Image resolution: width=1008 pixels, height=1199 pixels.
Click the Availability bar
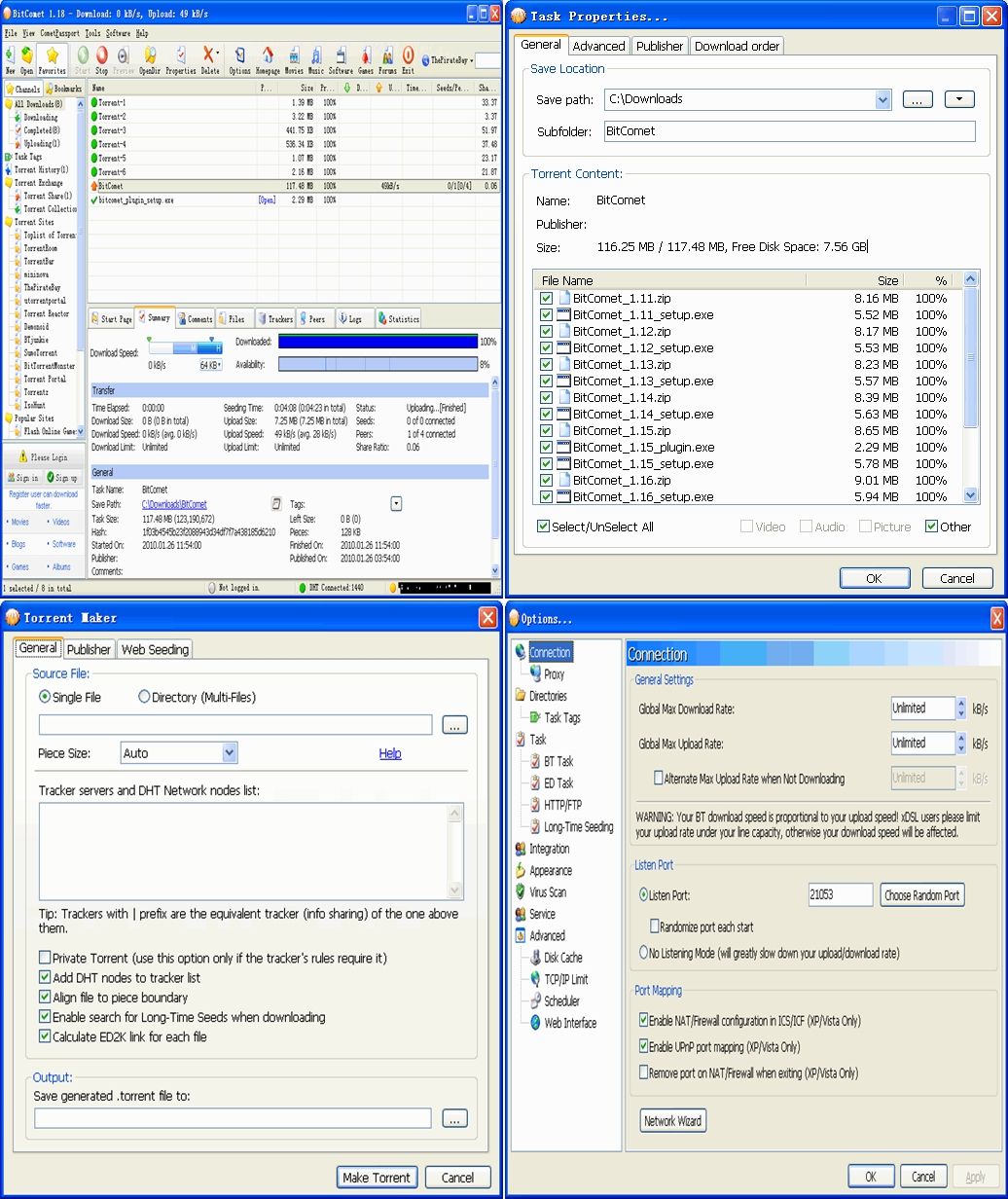pos(378,364)
